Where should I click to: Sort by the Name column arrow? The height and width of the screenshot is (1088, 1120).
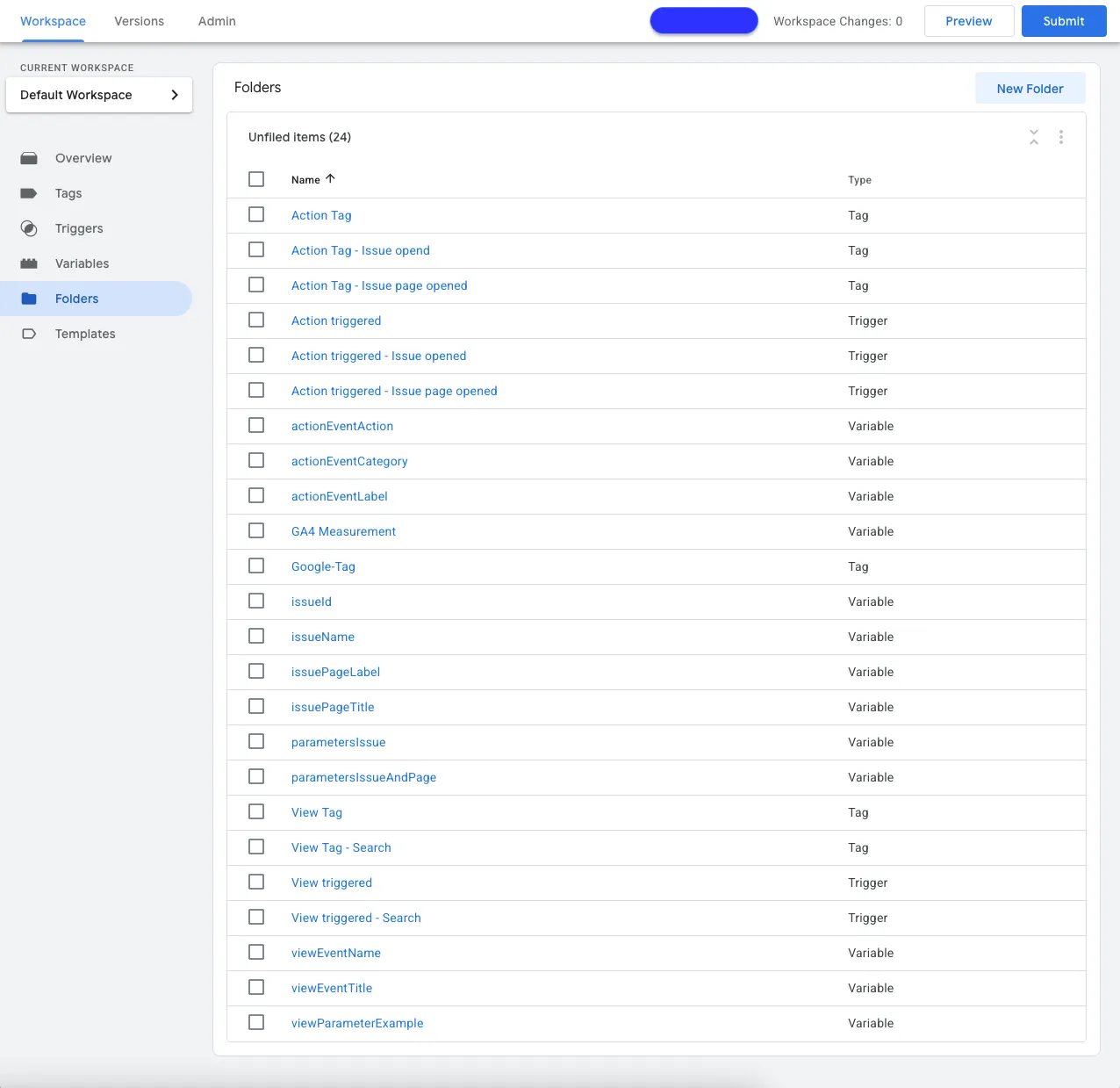pyautogui.click(x=330, y=178)
